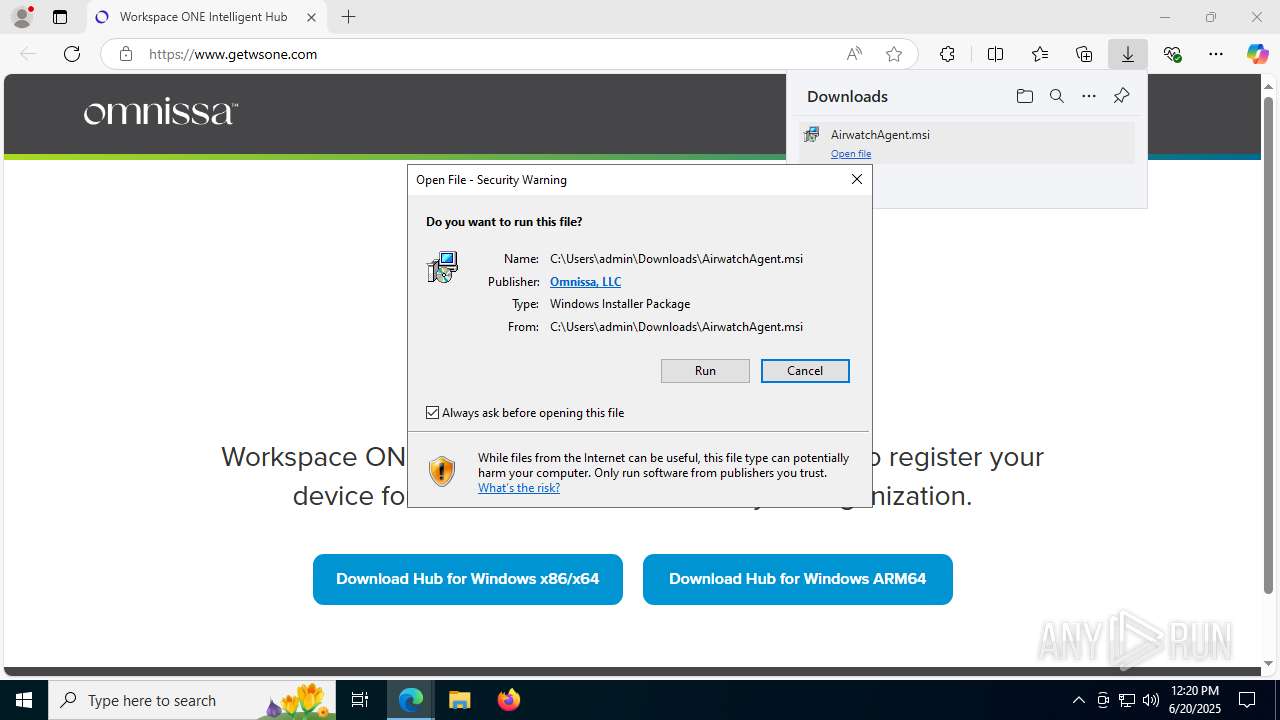This screenshot has height=720, width=1280.
Task: Refresh the getwsone.com page
Action: 72,54
